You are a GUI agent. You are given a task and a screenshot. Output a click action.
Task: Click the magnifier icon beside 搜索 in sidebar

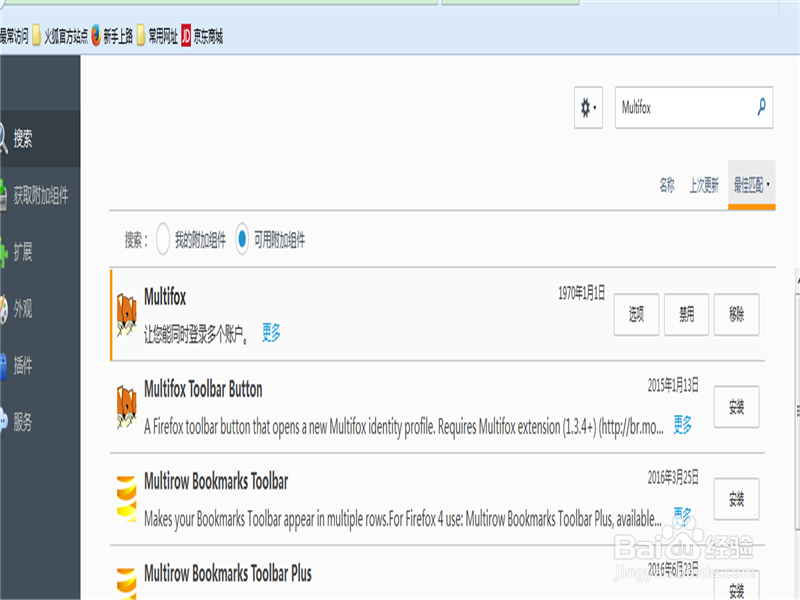point(4,138)
